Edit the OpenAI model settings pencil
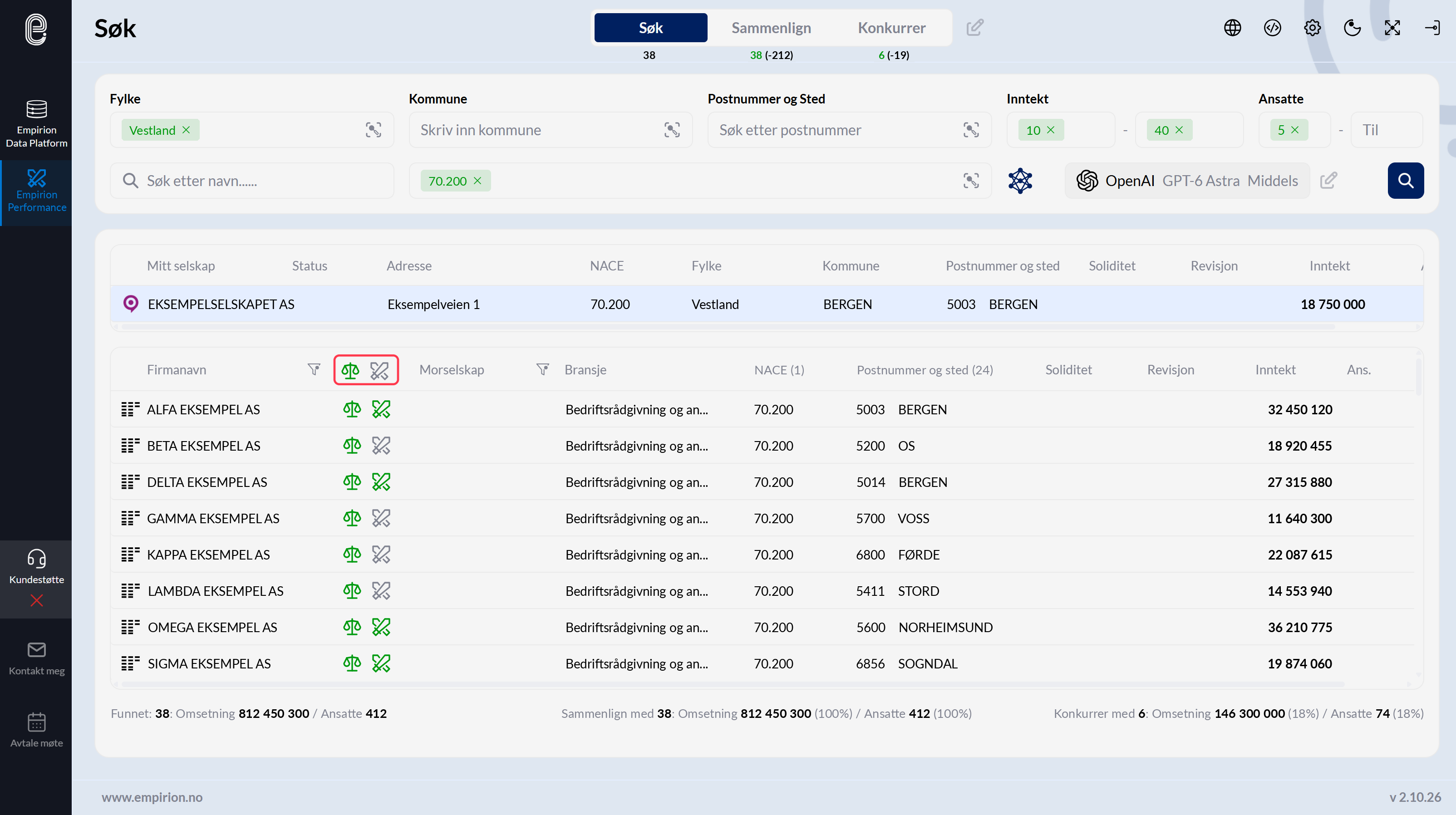1456x815 pixels. [1328, 181]
